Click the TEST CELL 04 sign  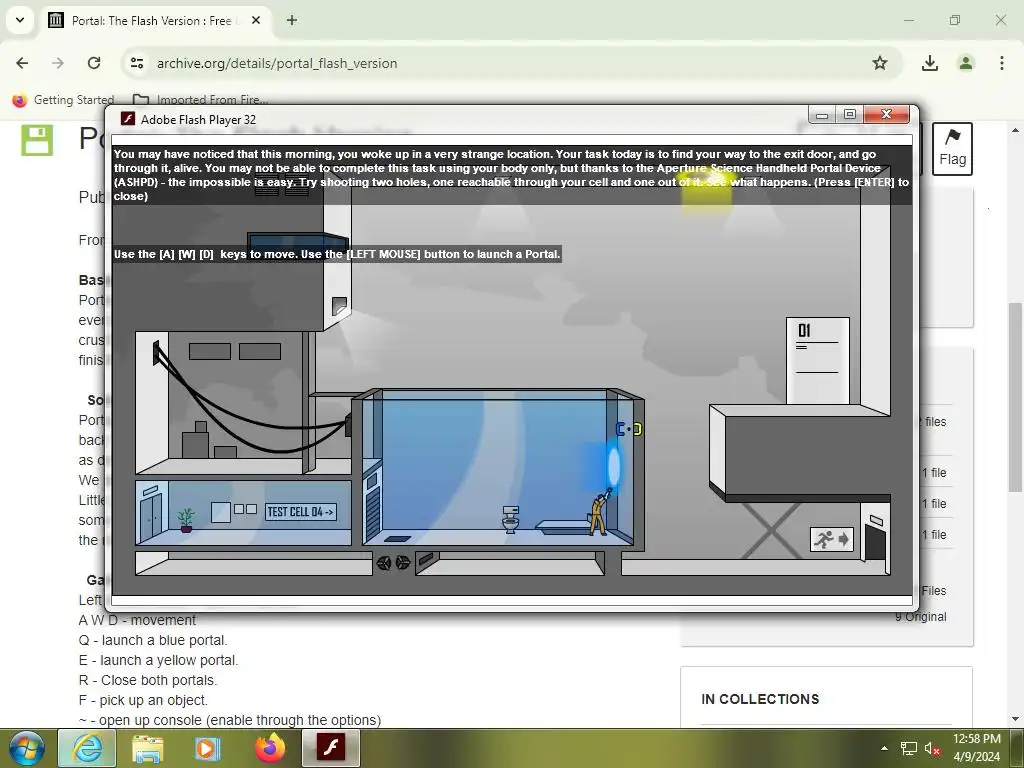(x=300, y=512)
